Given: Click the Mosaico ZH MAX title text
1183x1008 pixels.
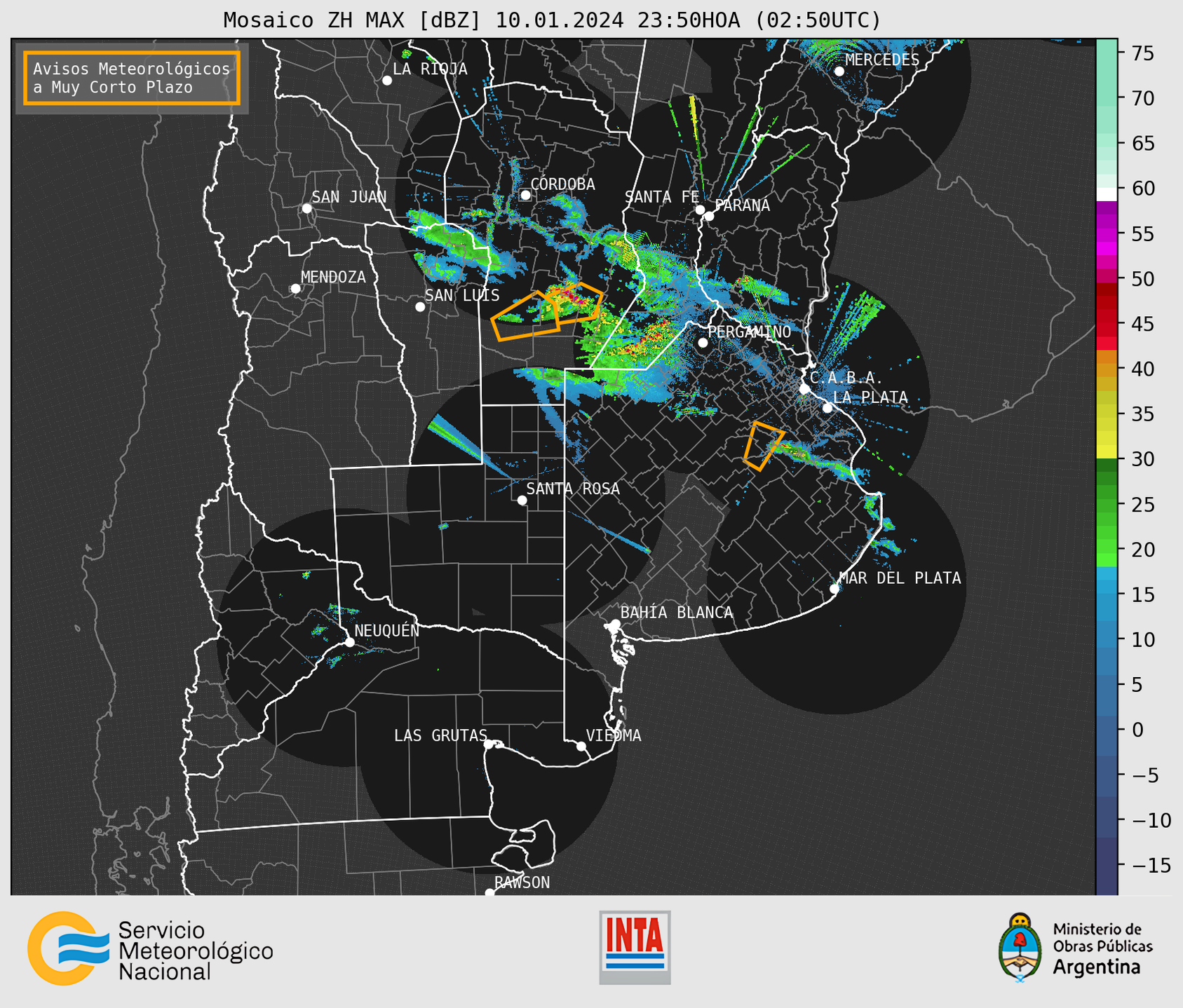Looking at the screenshot, I should coord(552,20).
